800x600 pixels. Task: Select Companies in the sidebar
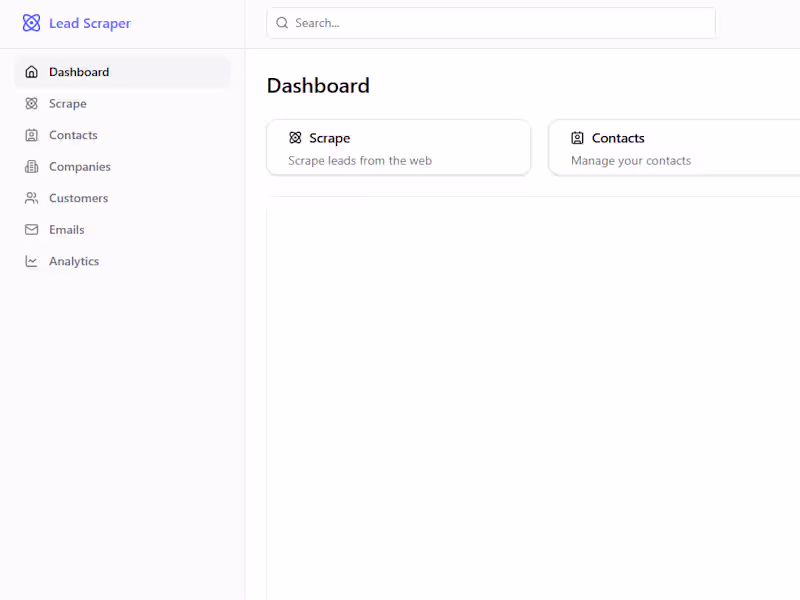click(x=79, y=166)
